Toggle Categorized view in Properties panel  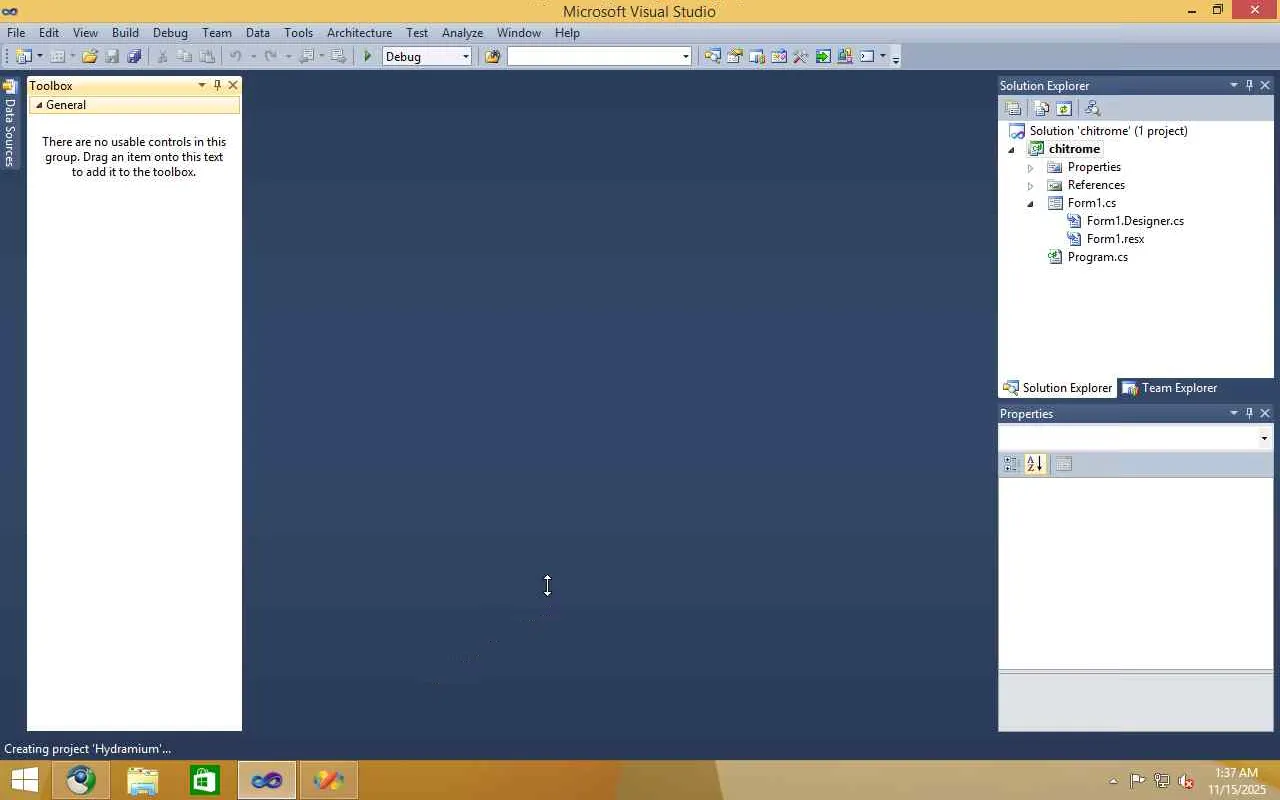click(x=1011, y=464)
